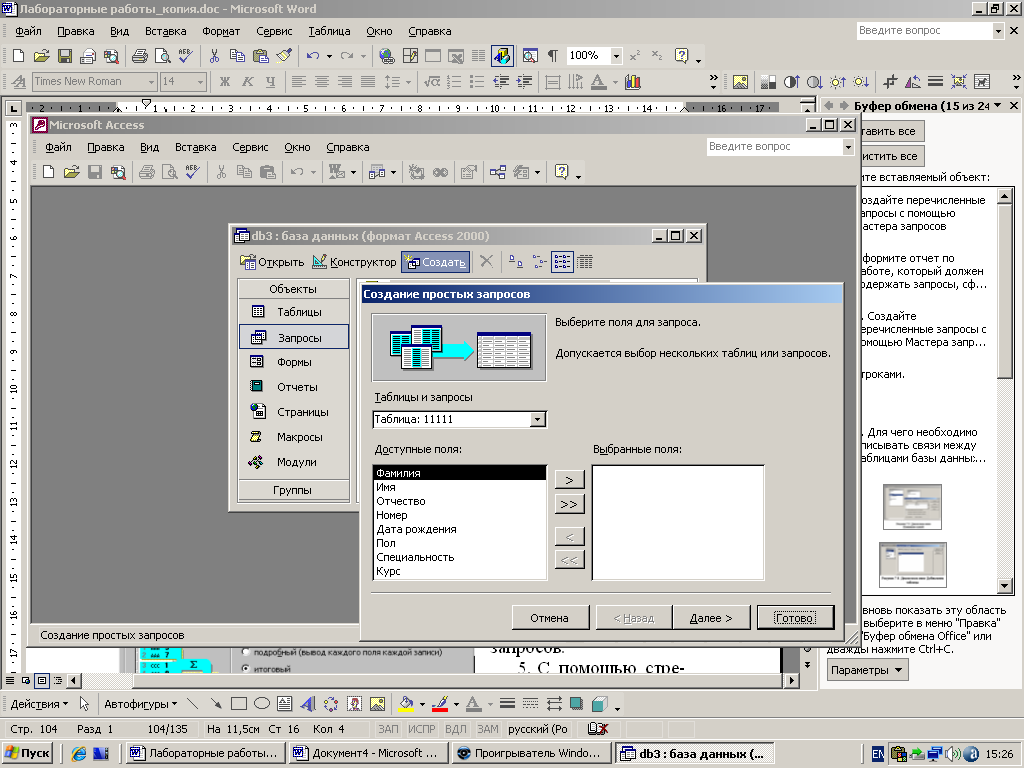Select Специальность in available fields list

pos(460,557)
